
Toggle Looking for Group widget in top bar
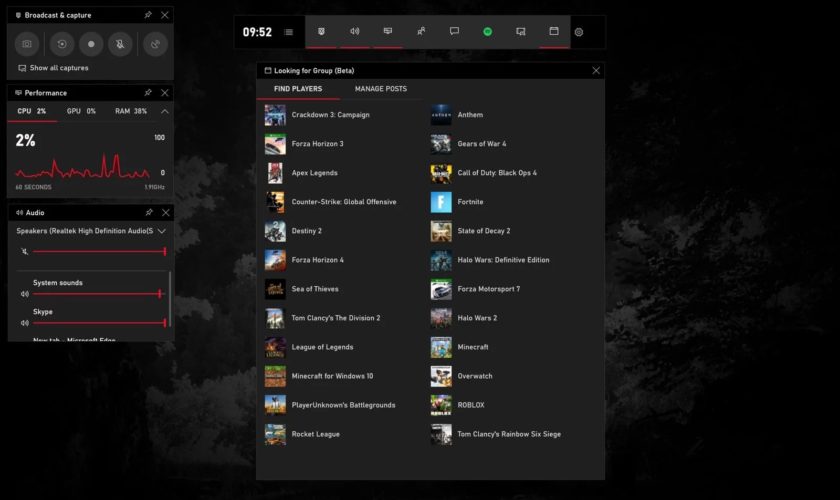554,32
